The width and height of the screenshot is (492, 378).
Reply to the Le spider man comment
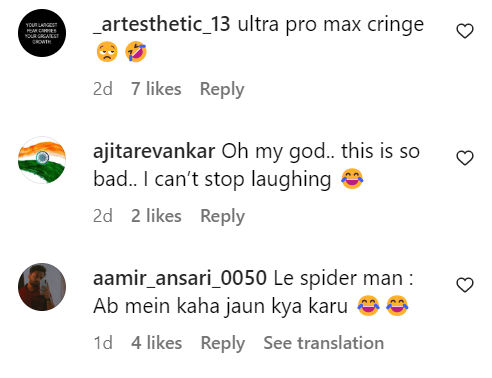pos(223,343)
